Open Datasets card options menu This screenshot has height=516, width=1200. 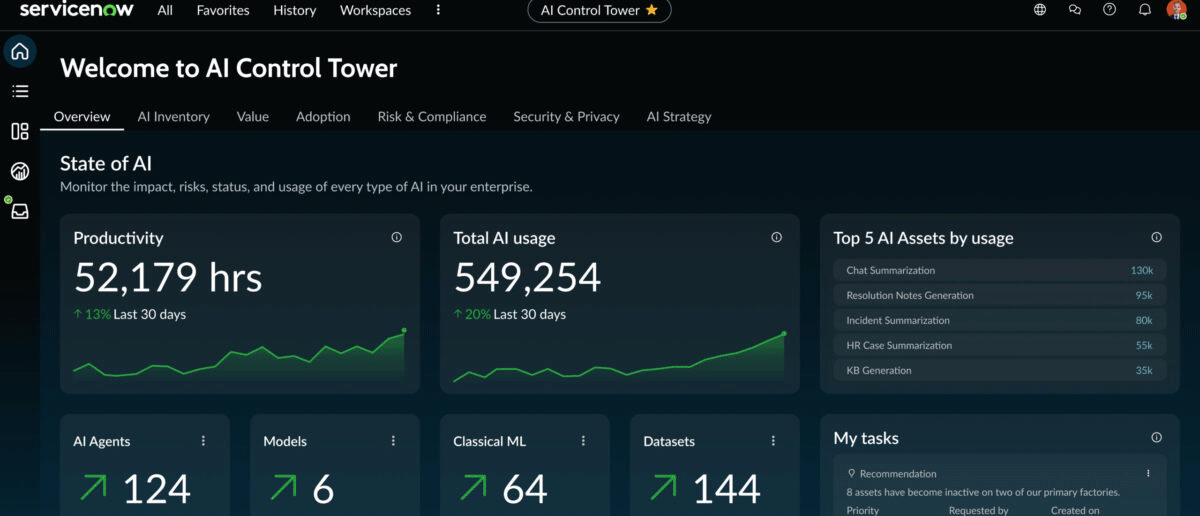(x=773, y=441)
